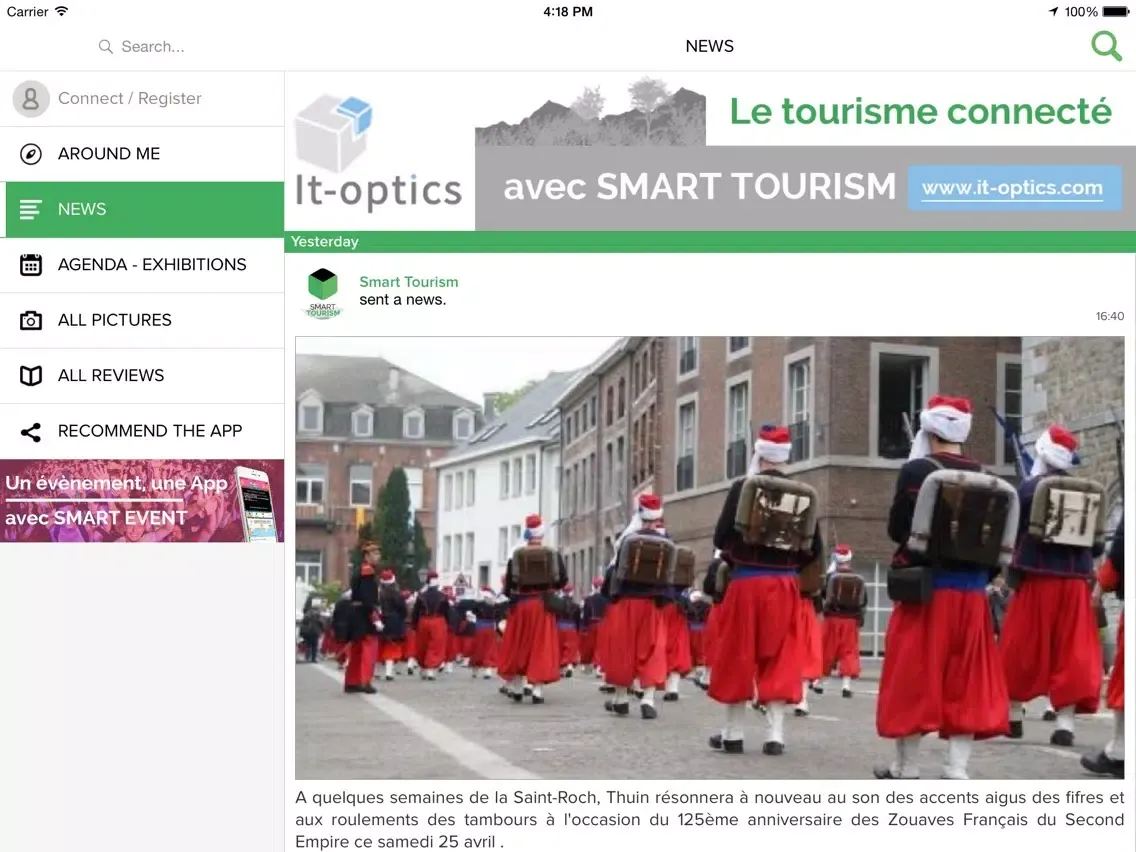Open AGENDA - EXHIBITIONS

[142, 264]
